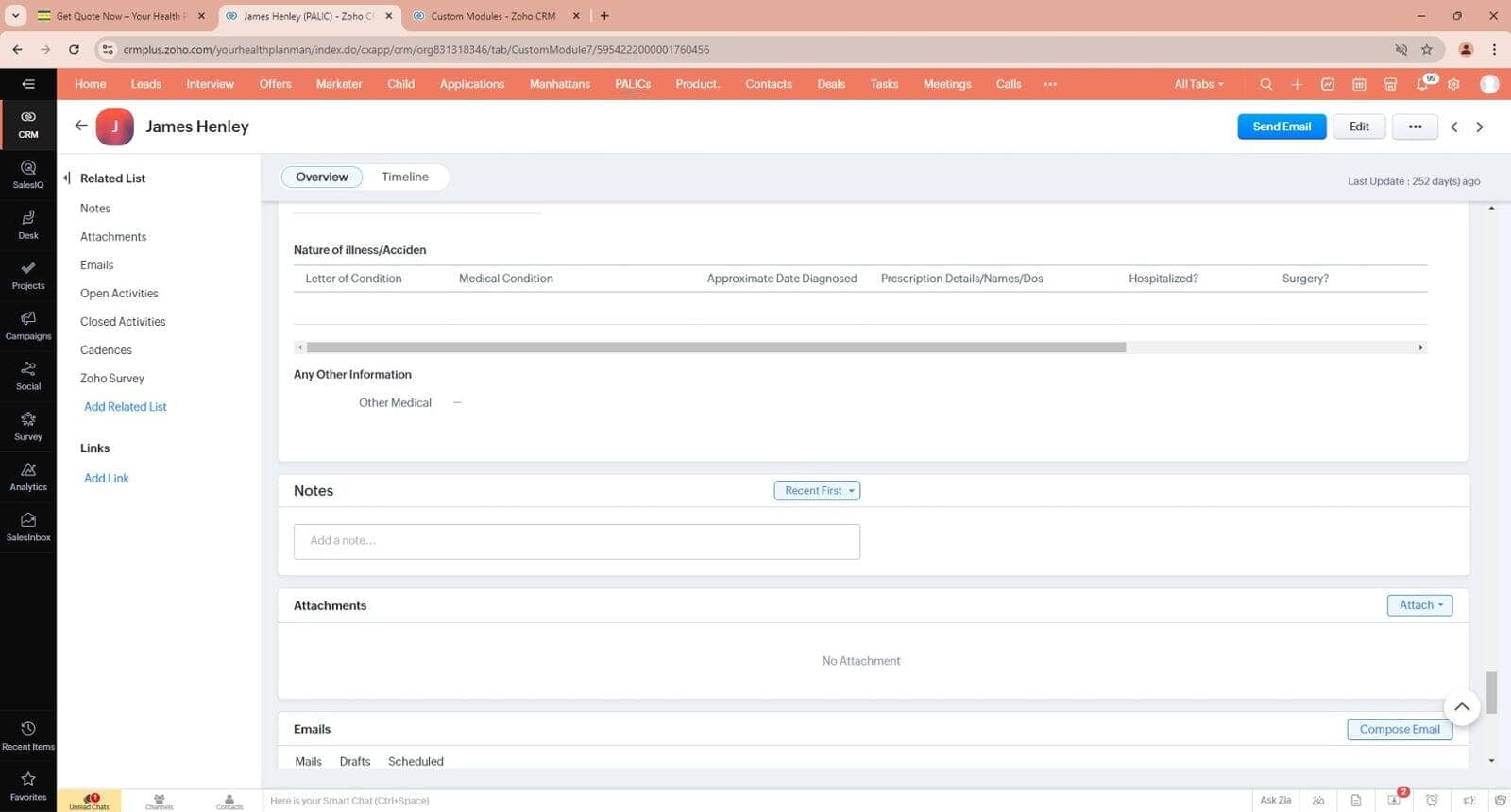Open the calendar icon in top bar

[x=1359, y=84]
